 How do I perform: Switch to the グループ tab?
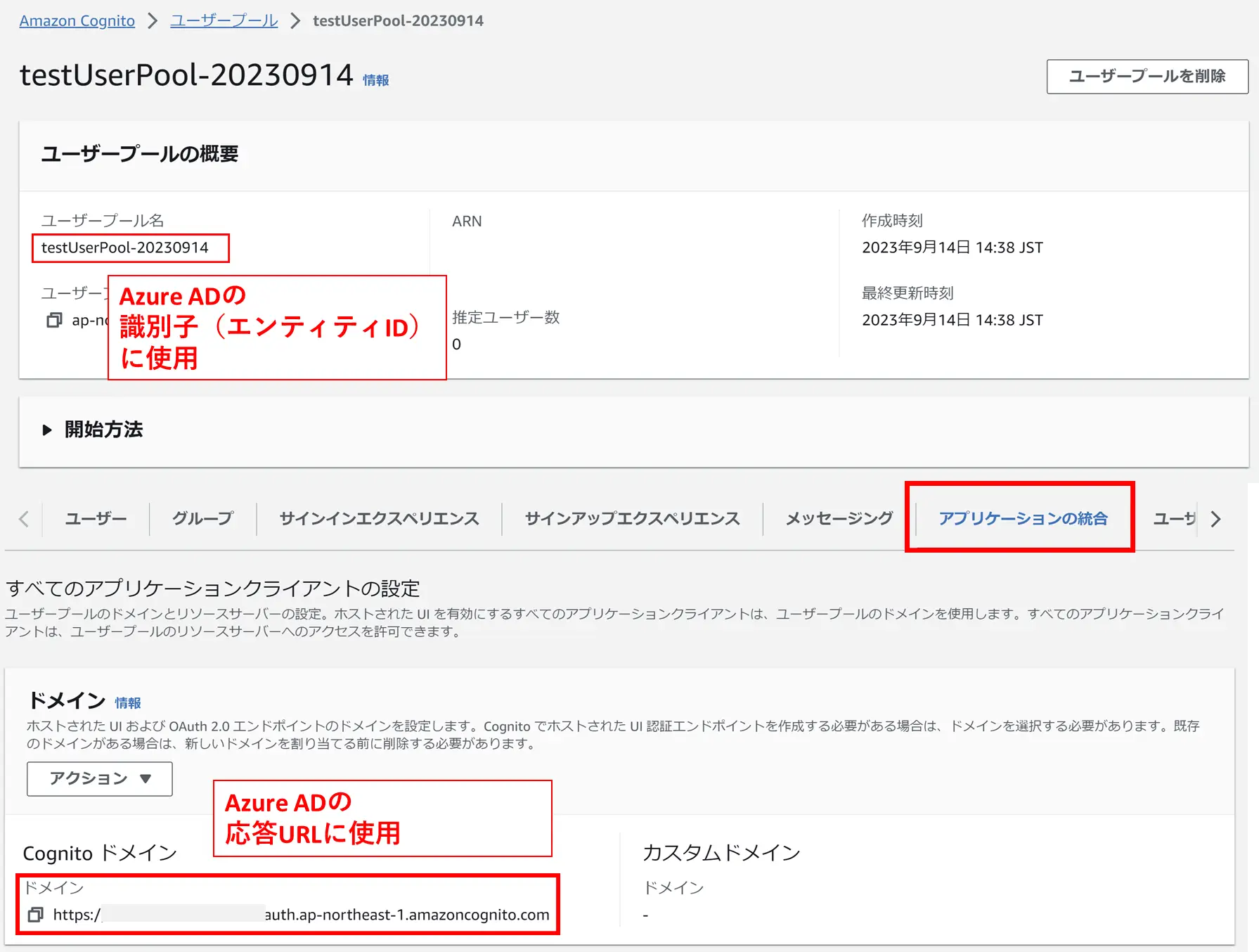tap(202, 519)
